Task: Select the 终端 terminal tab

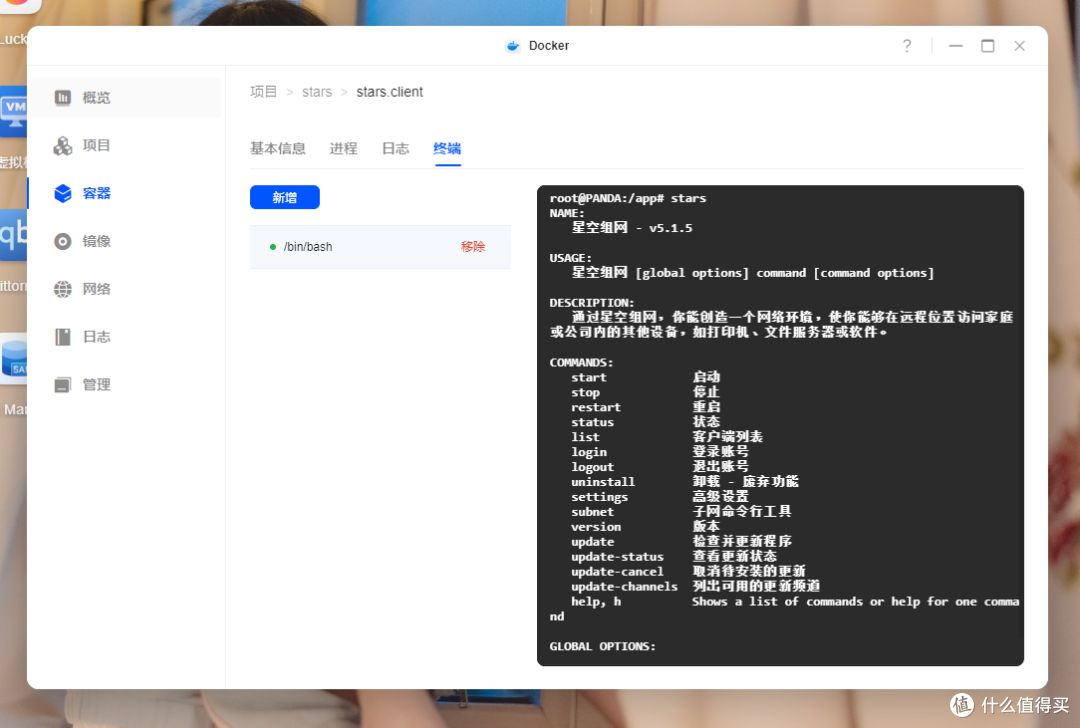Action: tap(447, 149)
